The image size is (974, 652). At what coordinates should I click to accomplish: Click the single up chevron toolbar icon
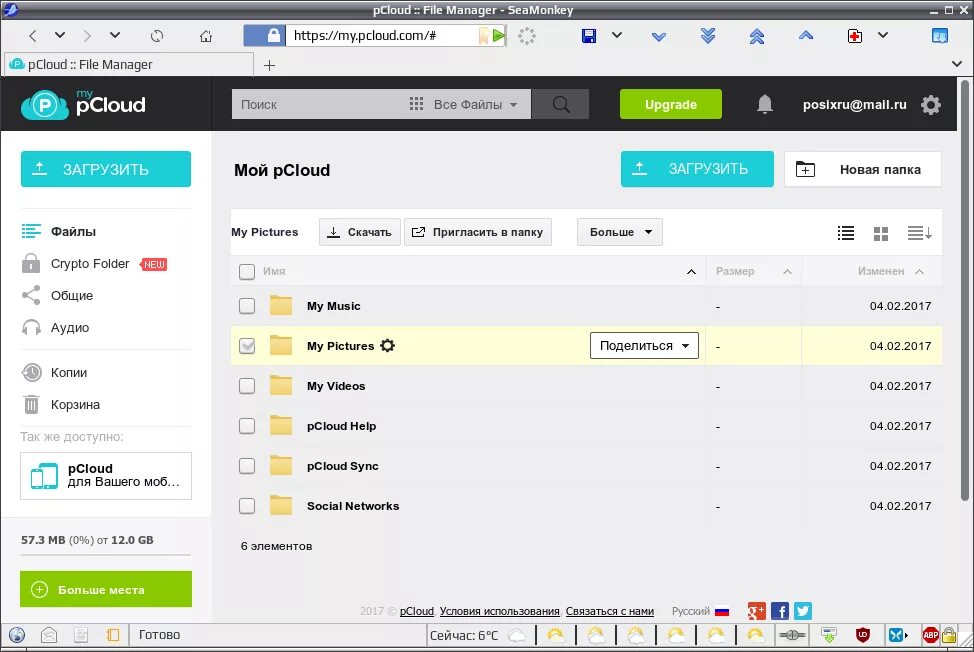pos(806,35)
